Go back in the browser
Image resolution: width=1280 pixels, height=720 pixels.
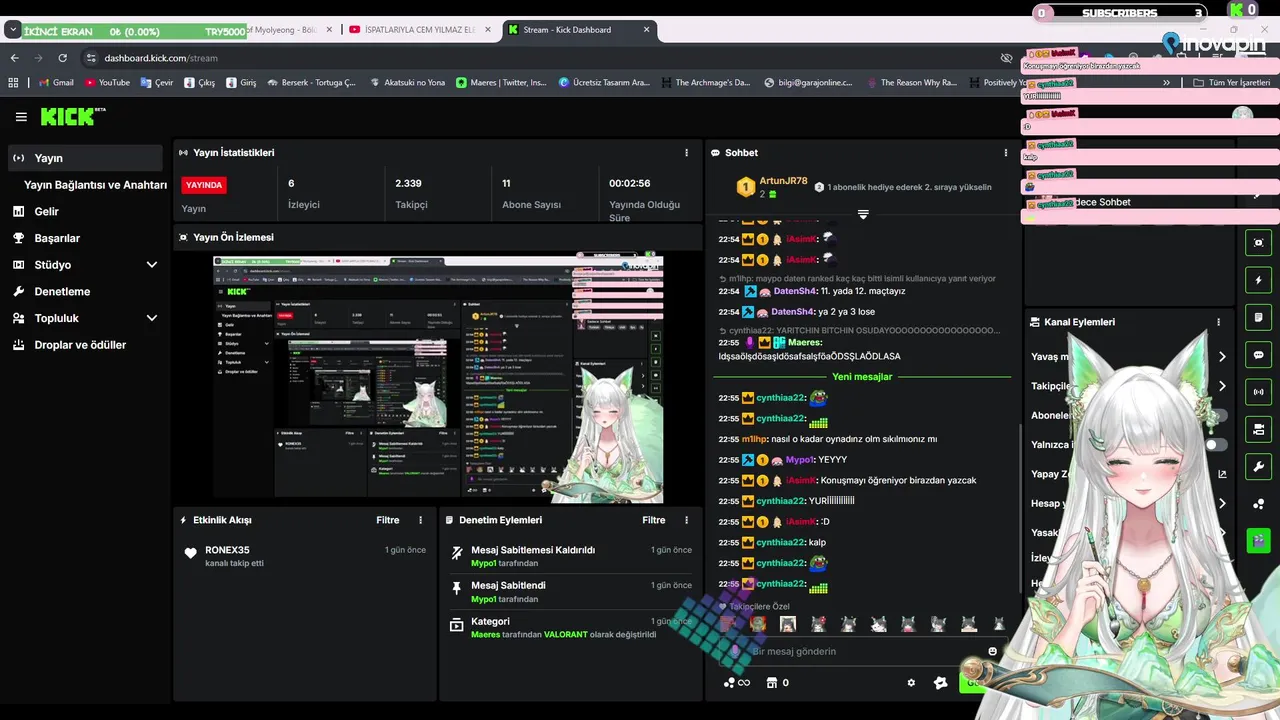tap(15, 58)
